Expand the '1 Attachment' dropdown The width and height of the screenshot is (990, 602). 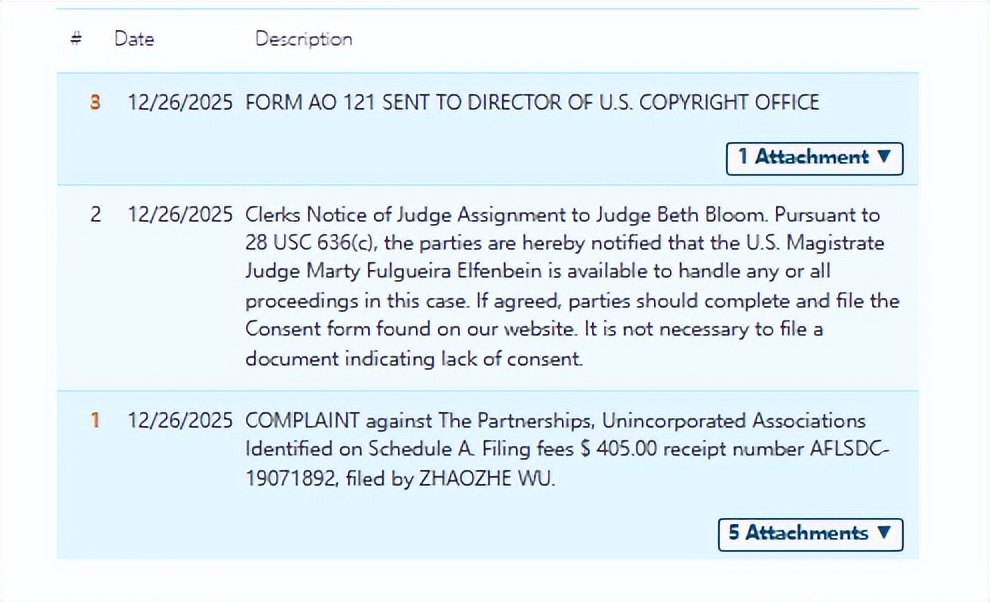[814, 157]
